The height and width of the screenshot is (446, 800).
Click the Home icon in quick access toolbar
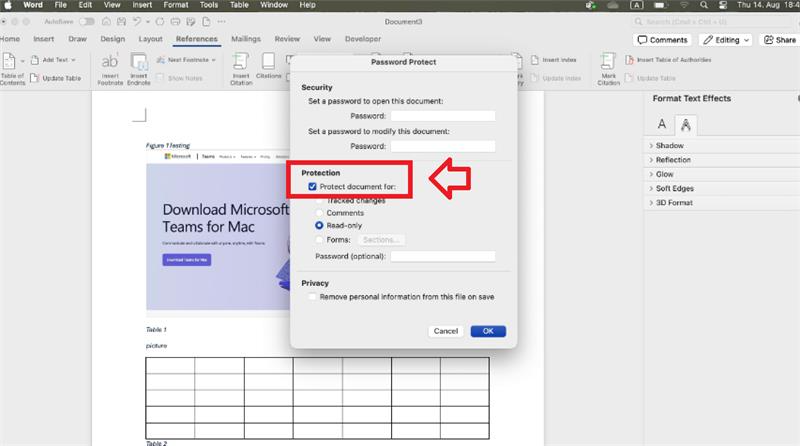click(x=106, y=21)
